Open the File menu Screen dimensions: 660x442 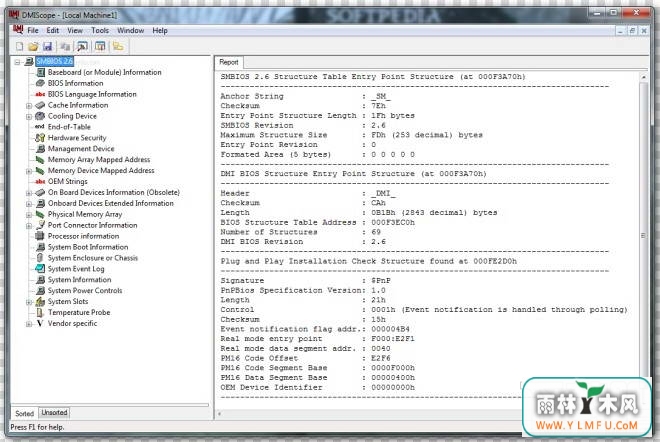point(33,30)
